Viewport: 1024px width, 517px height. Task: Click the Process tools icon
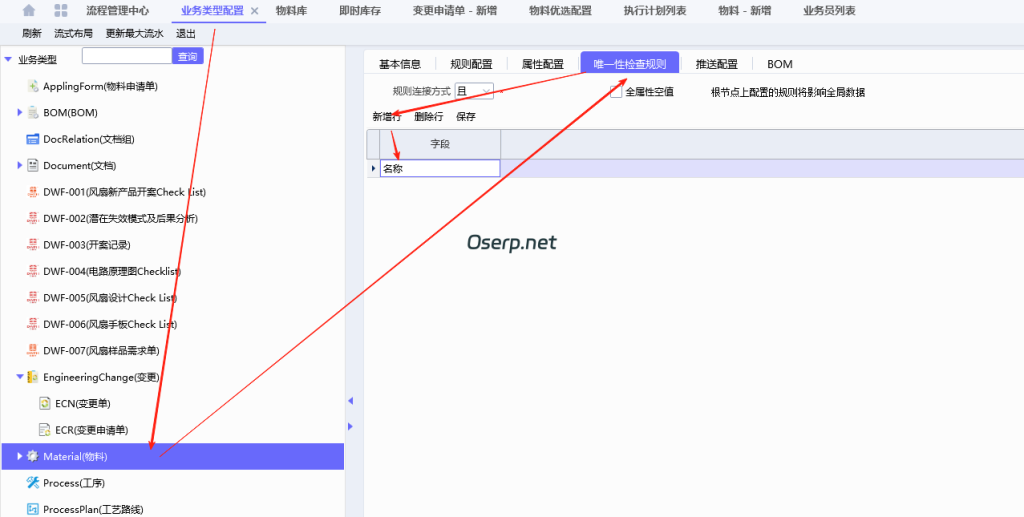pyautogui.click(x=33, y=482)
